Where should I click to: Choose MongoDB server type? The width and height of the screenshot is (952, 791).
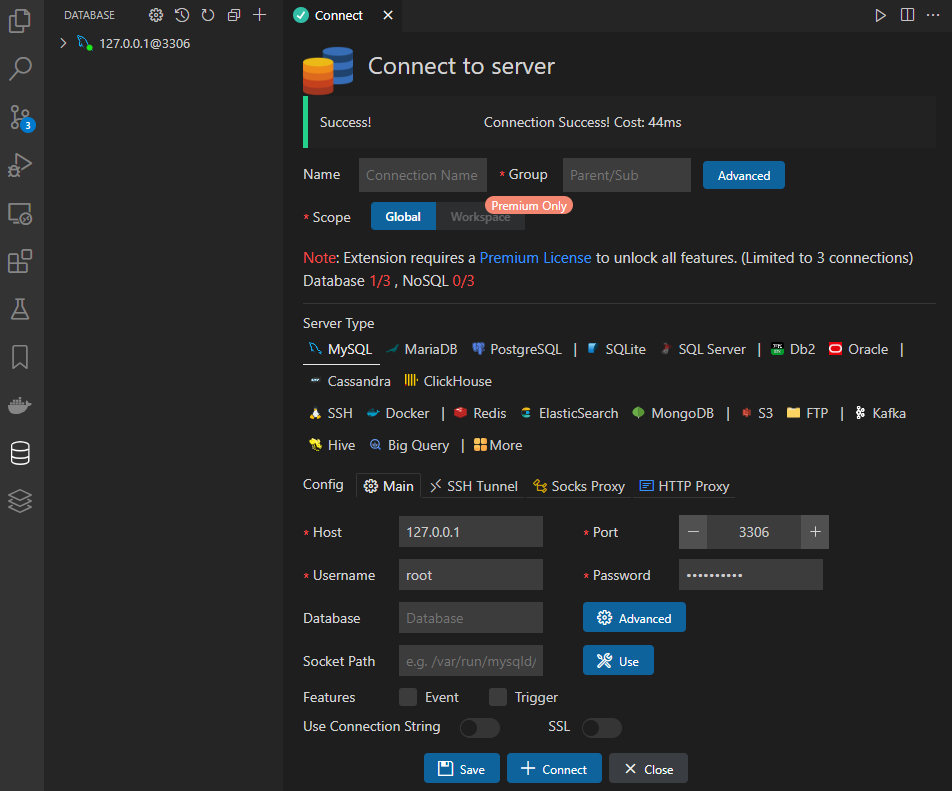pyautogui.click(x=673, y=413)
